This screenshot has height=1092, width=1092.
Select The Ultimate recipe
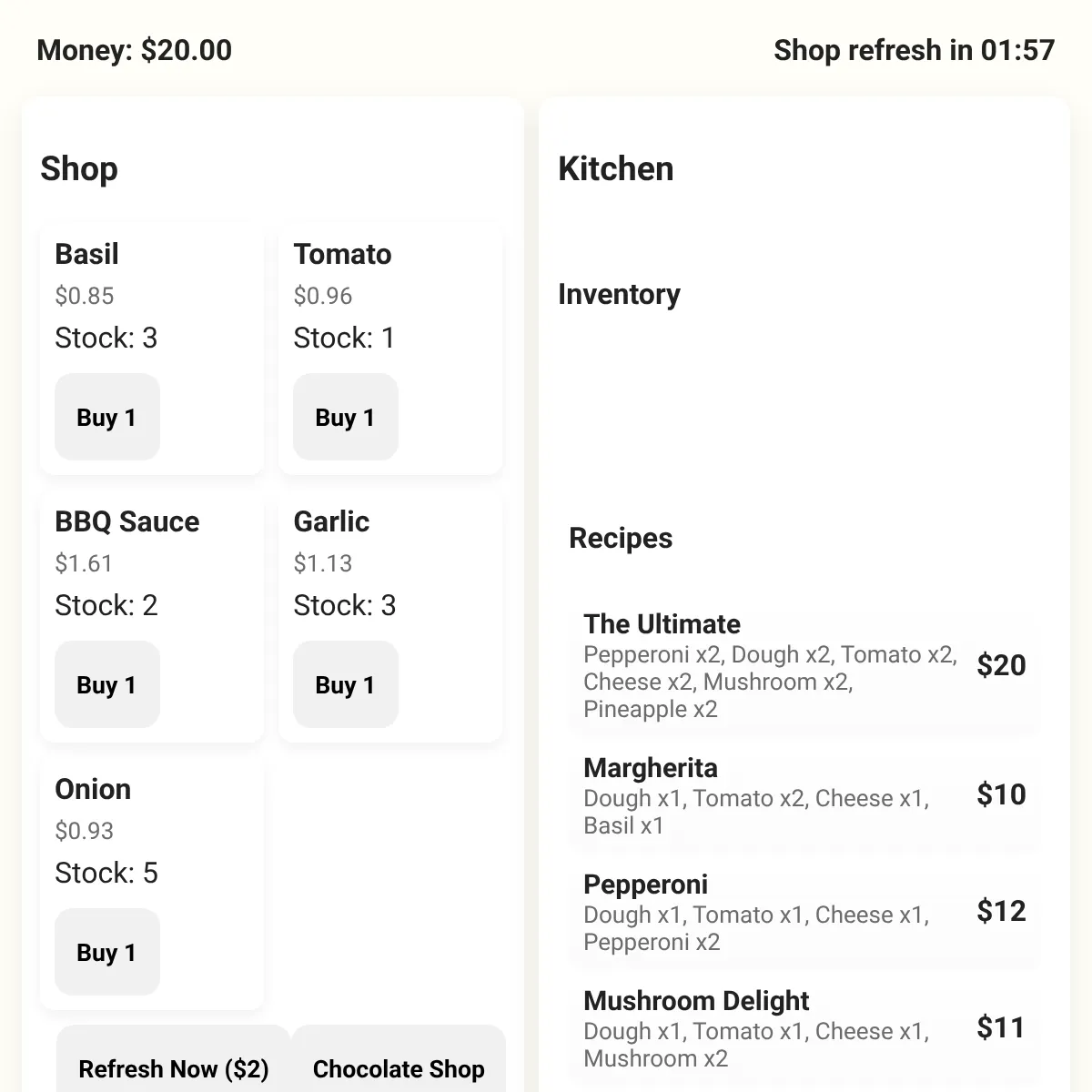804,665
